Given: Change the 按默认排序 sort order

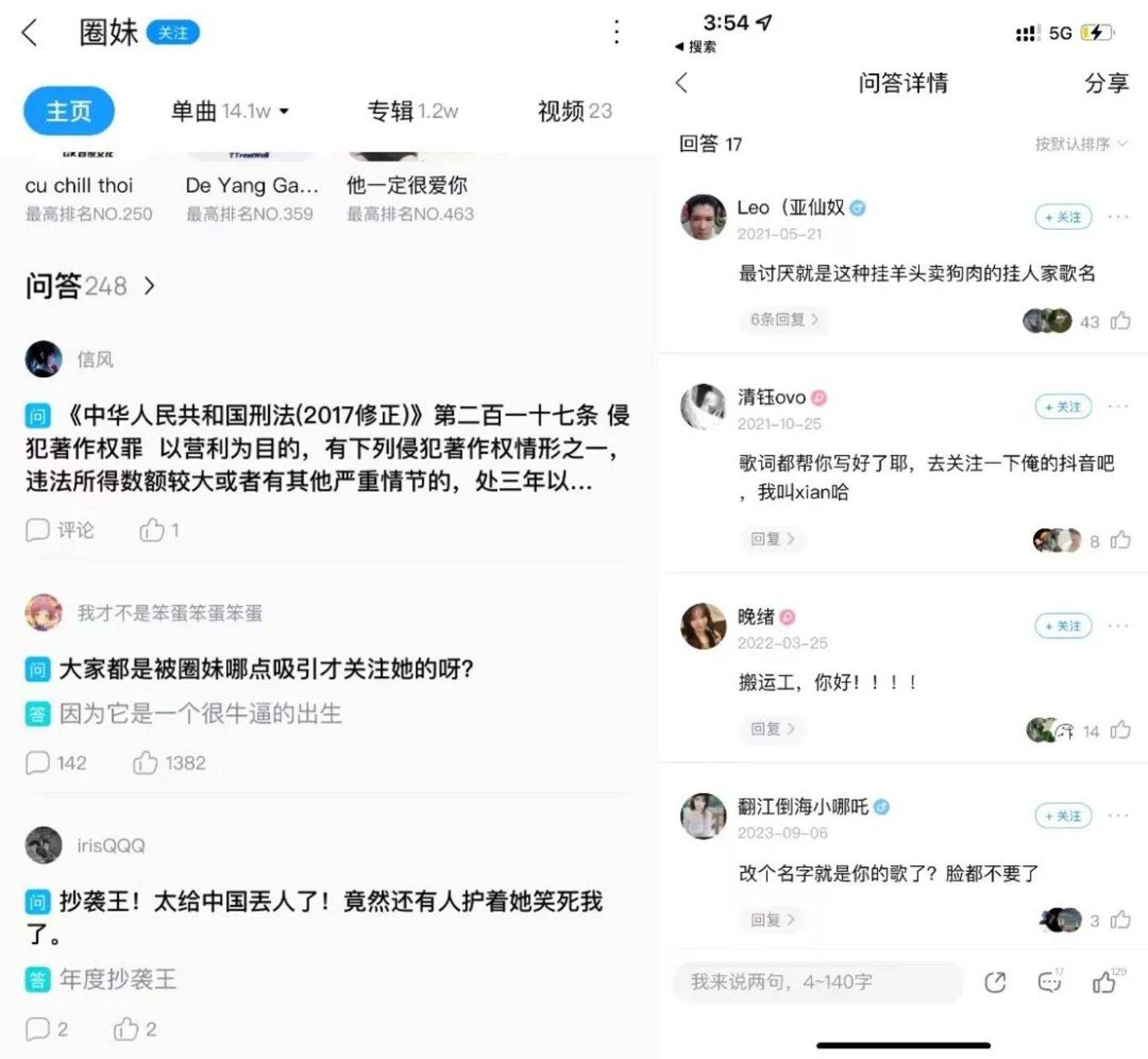Looking at the screenshot, I should tap(1081, 144).
